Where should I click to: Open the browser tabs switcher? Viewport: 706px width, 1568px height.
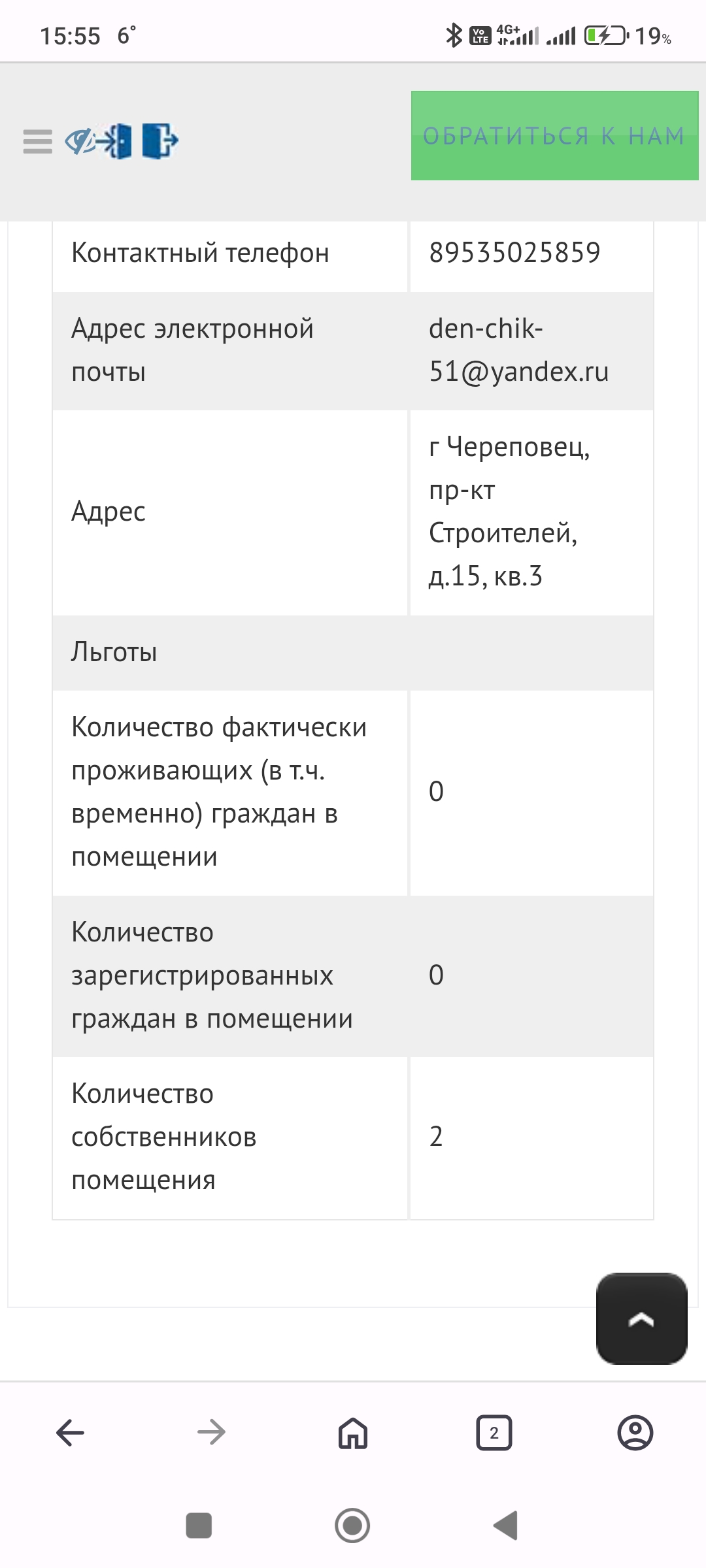click(x=494, y=1433)
